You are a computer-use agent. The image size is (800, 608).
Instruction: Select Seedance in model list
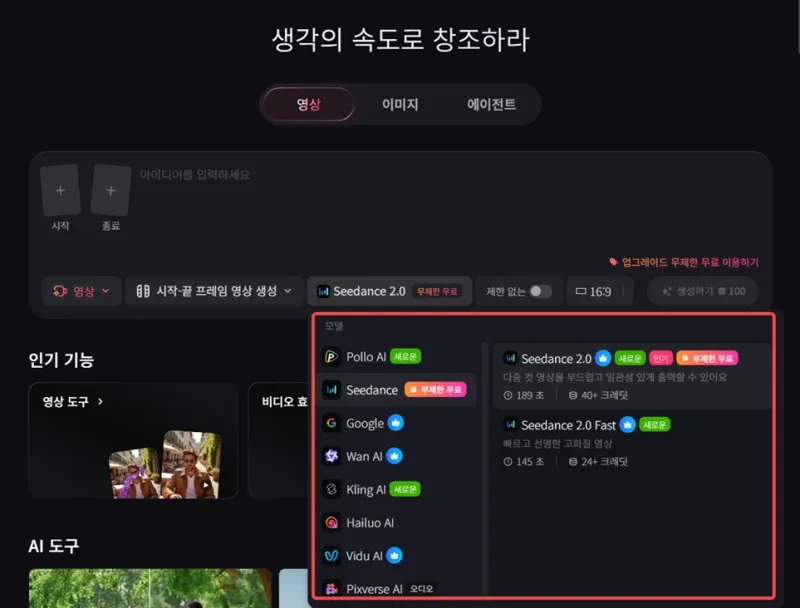tap(396, 390)
